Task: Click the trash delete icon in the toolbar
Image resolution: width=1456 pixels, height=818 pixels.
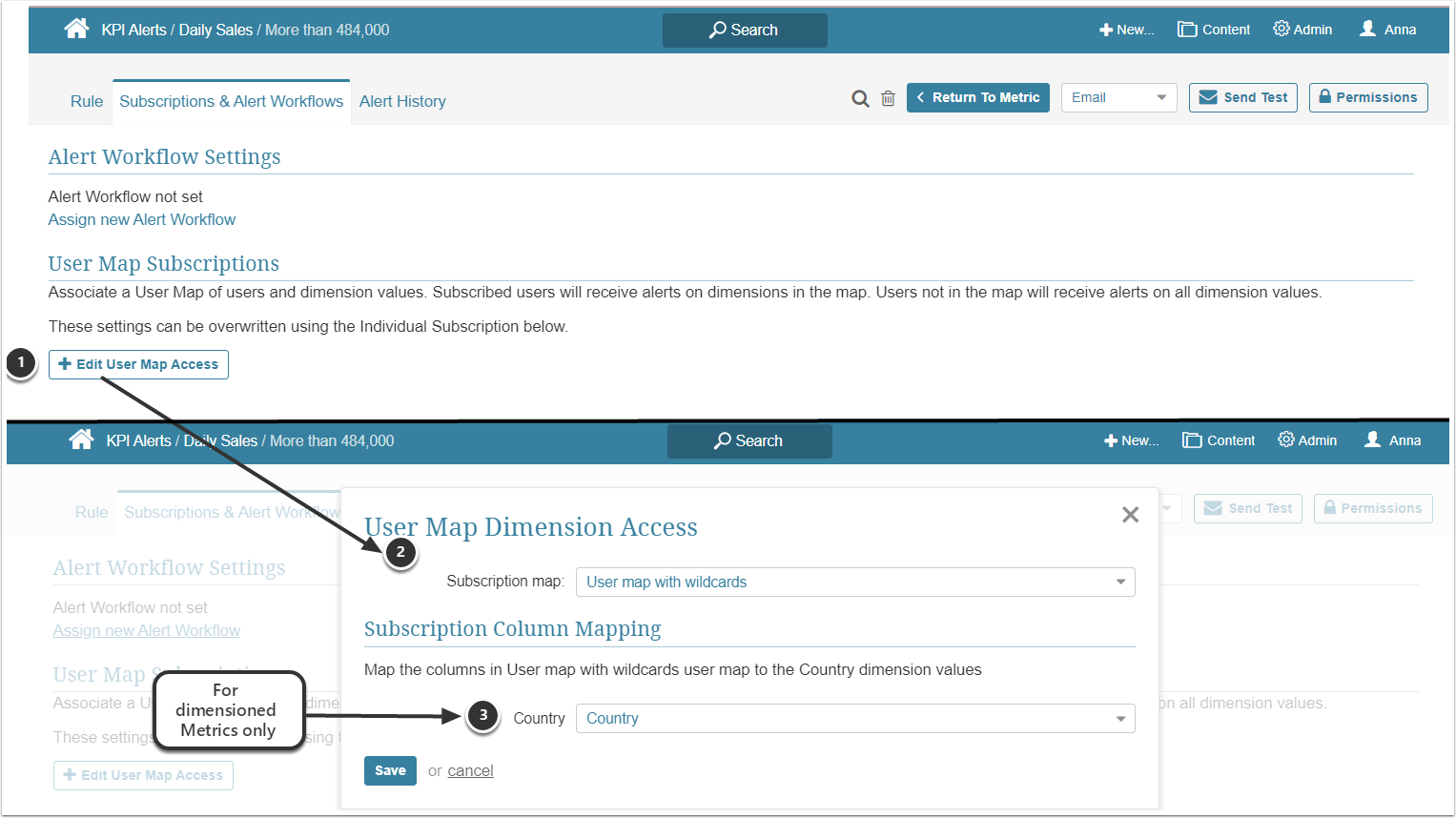Action: coord(888,98)
